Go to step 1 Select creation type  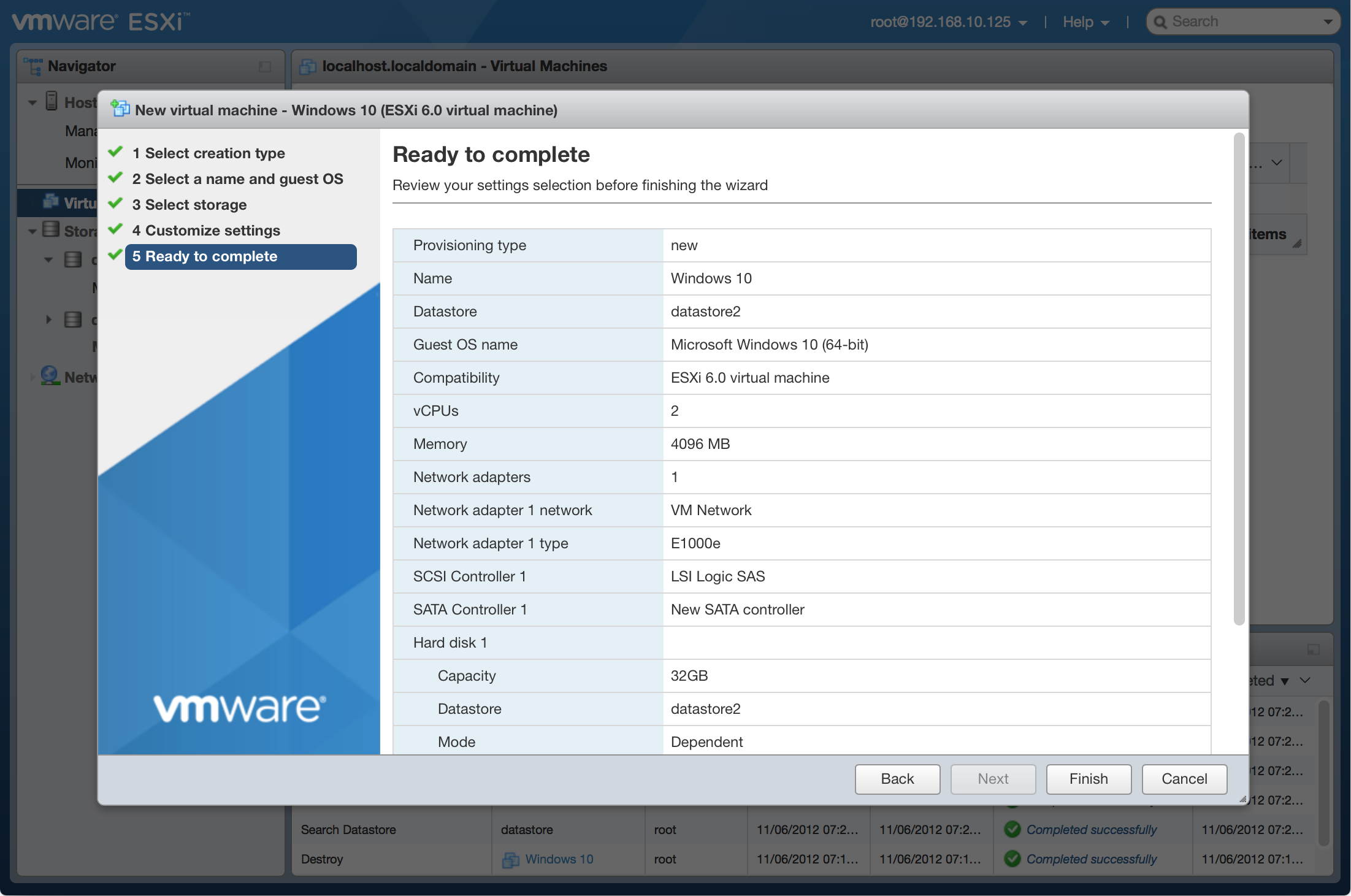(209, 153)
